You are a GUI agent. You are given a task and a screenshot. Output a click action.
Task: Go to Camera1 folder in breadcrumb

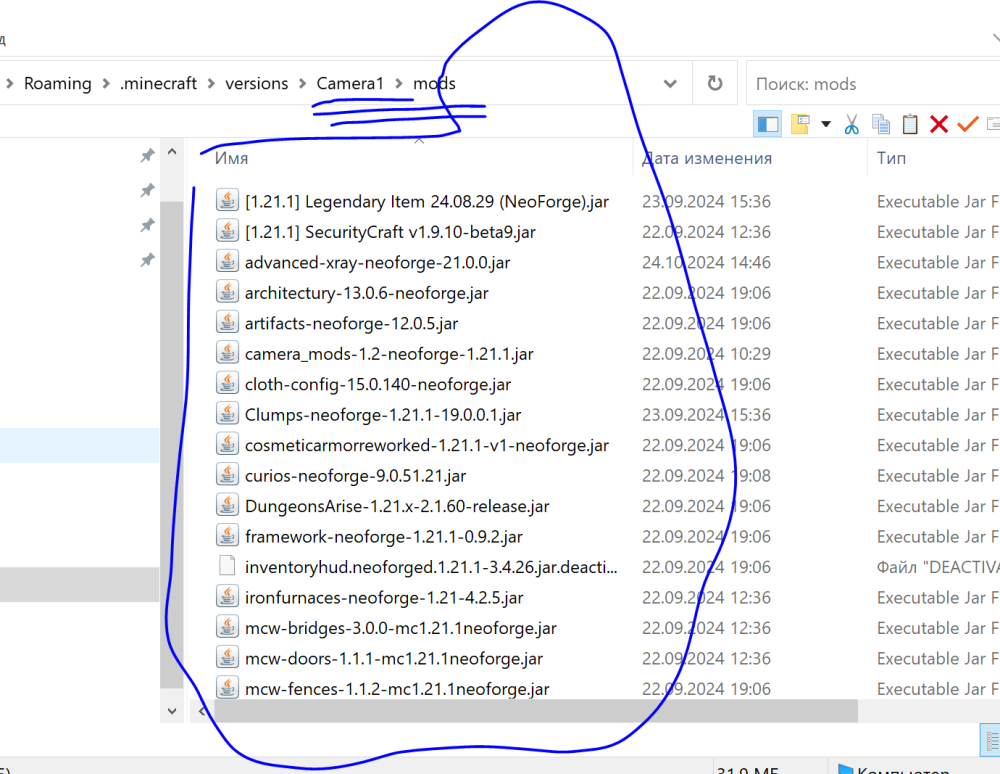(x=350, y=84)
